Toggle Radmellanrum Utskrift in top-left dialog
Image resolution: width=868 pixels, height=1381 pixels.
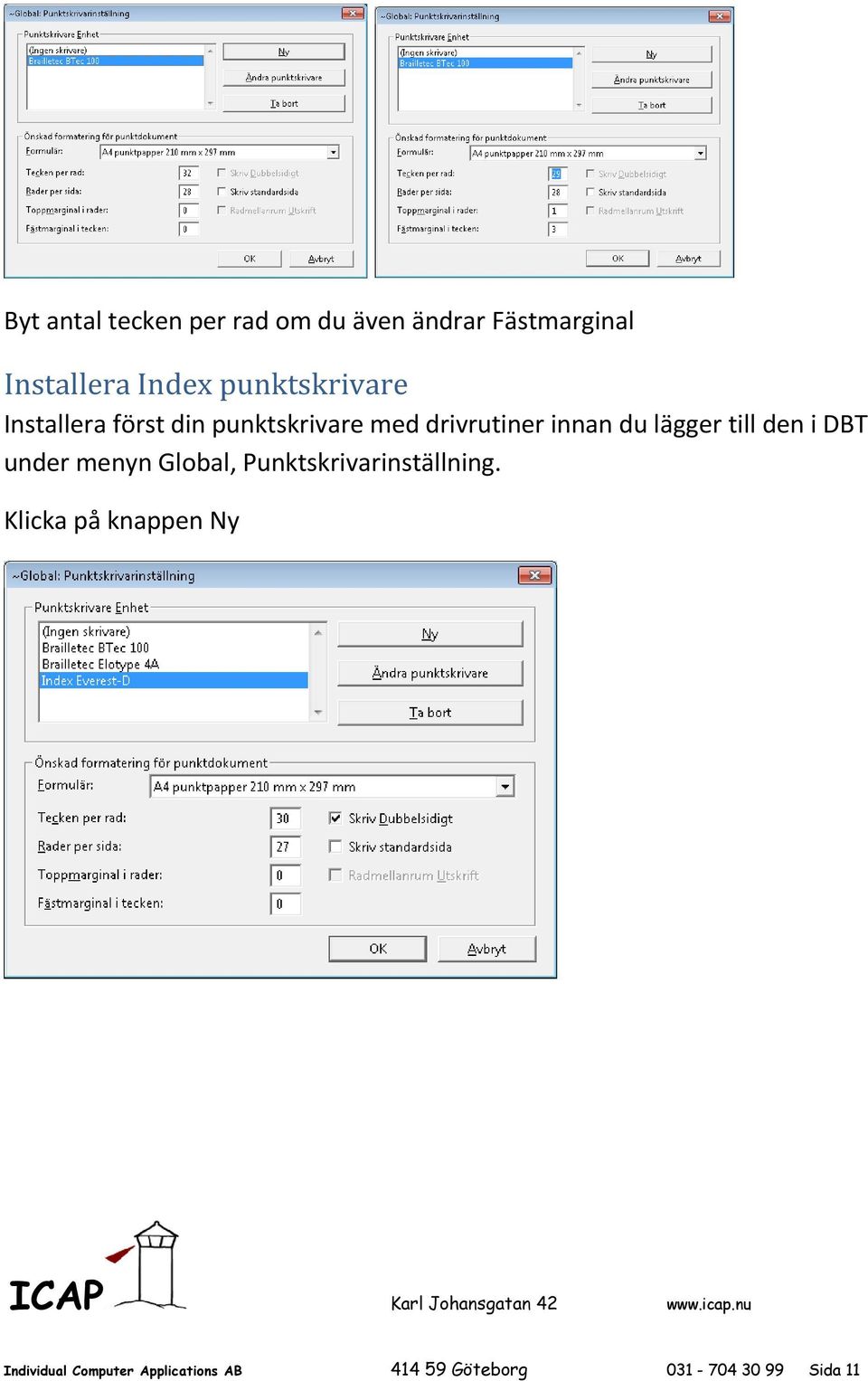pyautogui.click(x=222, y=210)
